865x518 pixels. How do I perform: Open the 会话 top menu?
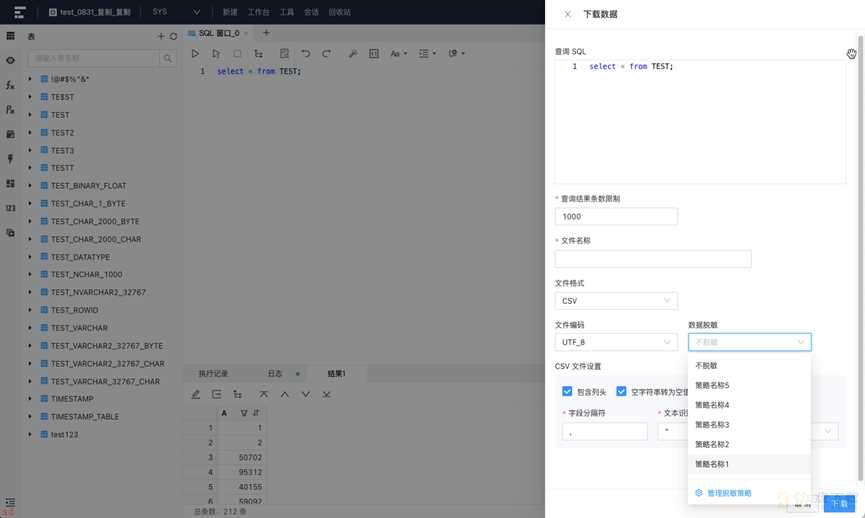[x=311, y=12]
